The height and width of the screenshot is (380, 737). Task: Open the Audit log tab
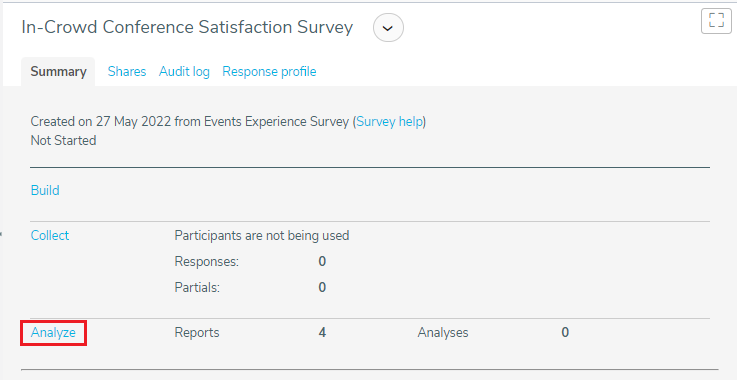[184, 71]
